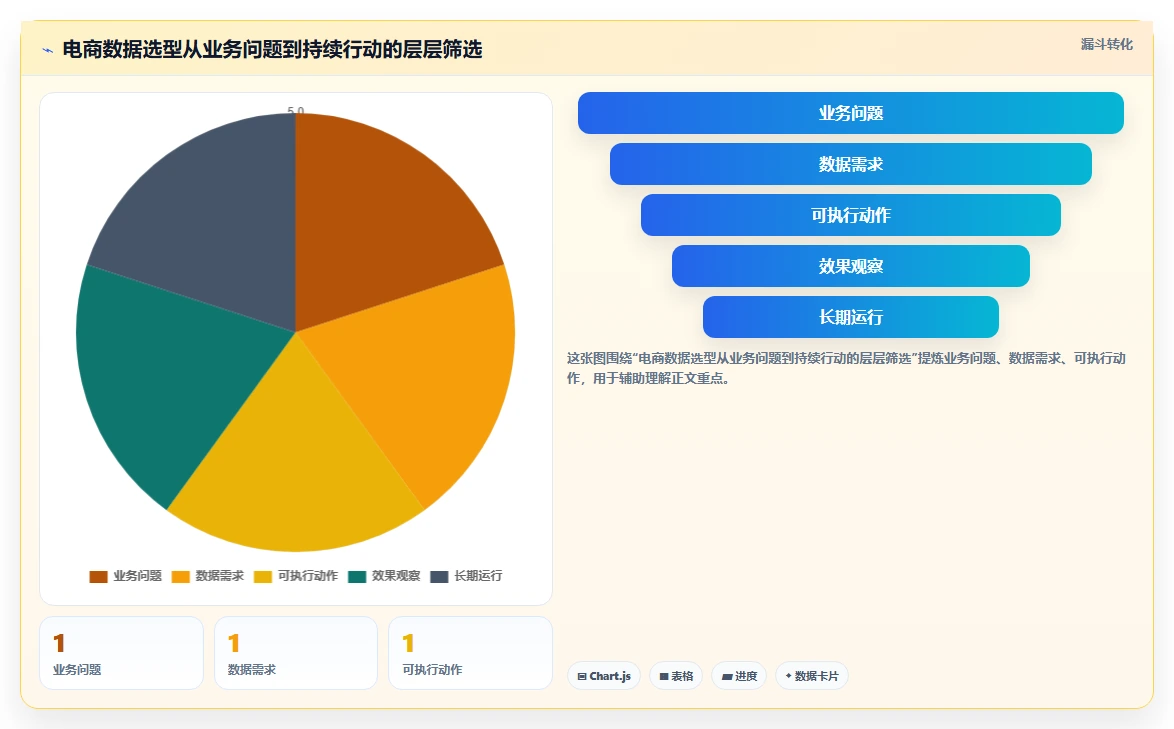Image resolution: width=1174 pixels, height=729 pixels.
Task: Toggle 数据需求 legend color swatch
Action: [180, 576]
